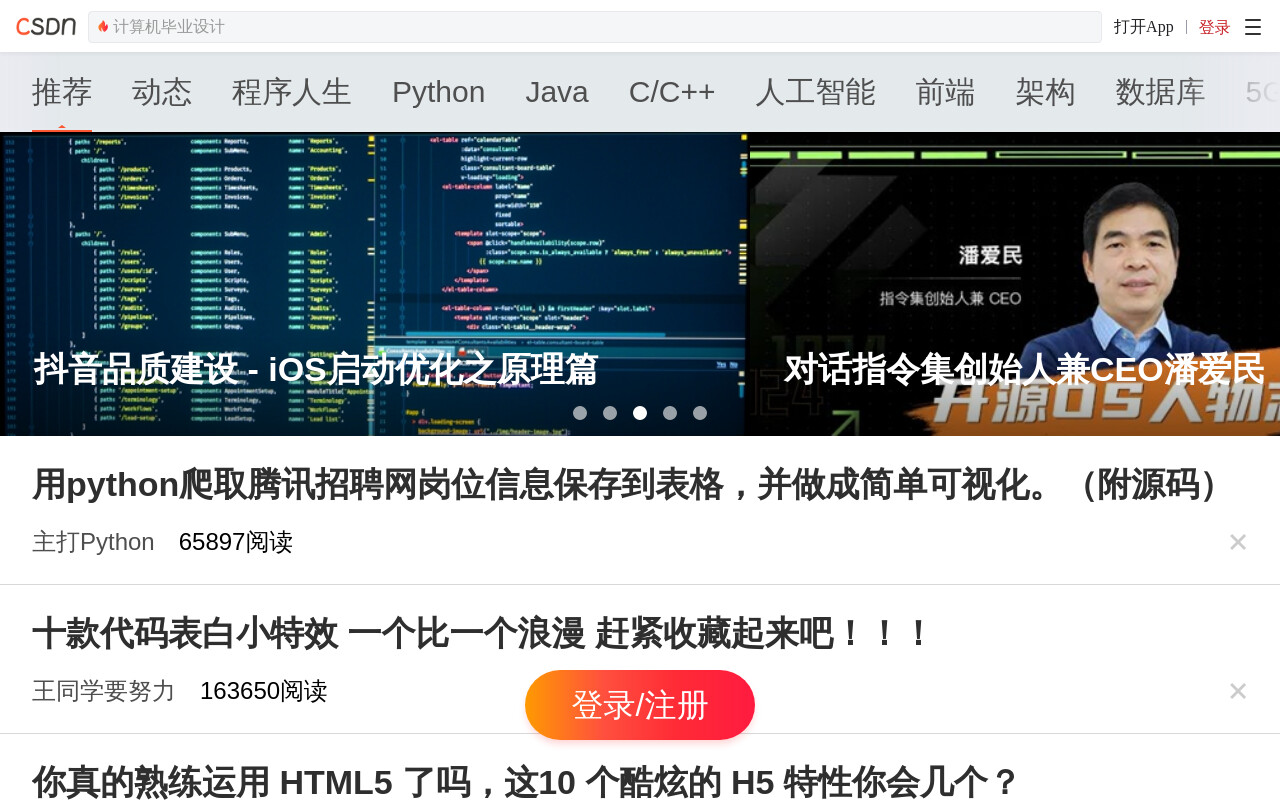1280x800 pixels.
Task: Open article about HTML5 10个酷炫的H5特性
Action: tap(525, 782)
